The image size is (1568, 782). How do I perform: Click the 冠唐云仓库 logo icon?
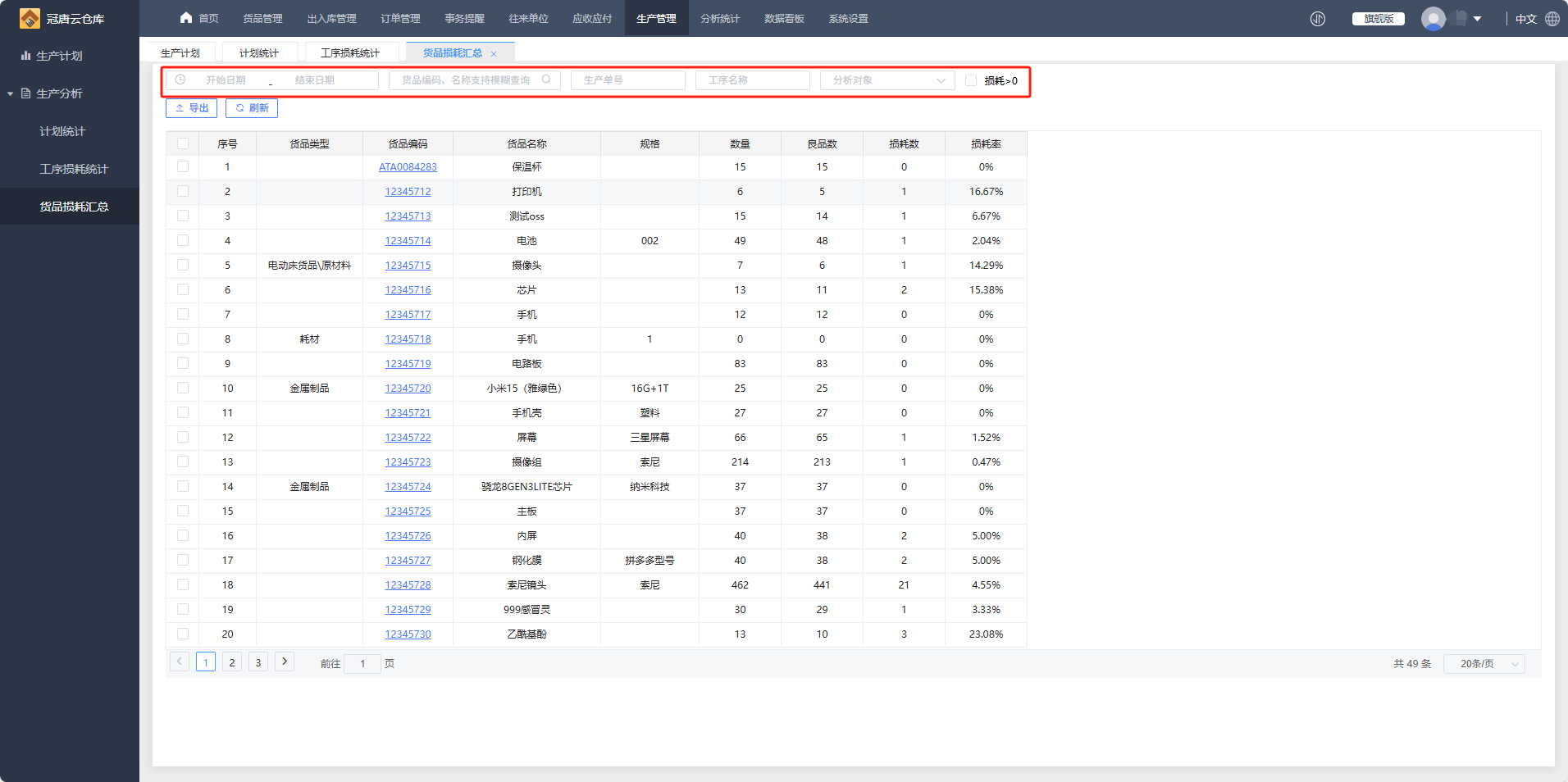(x=30, y=18)
